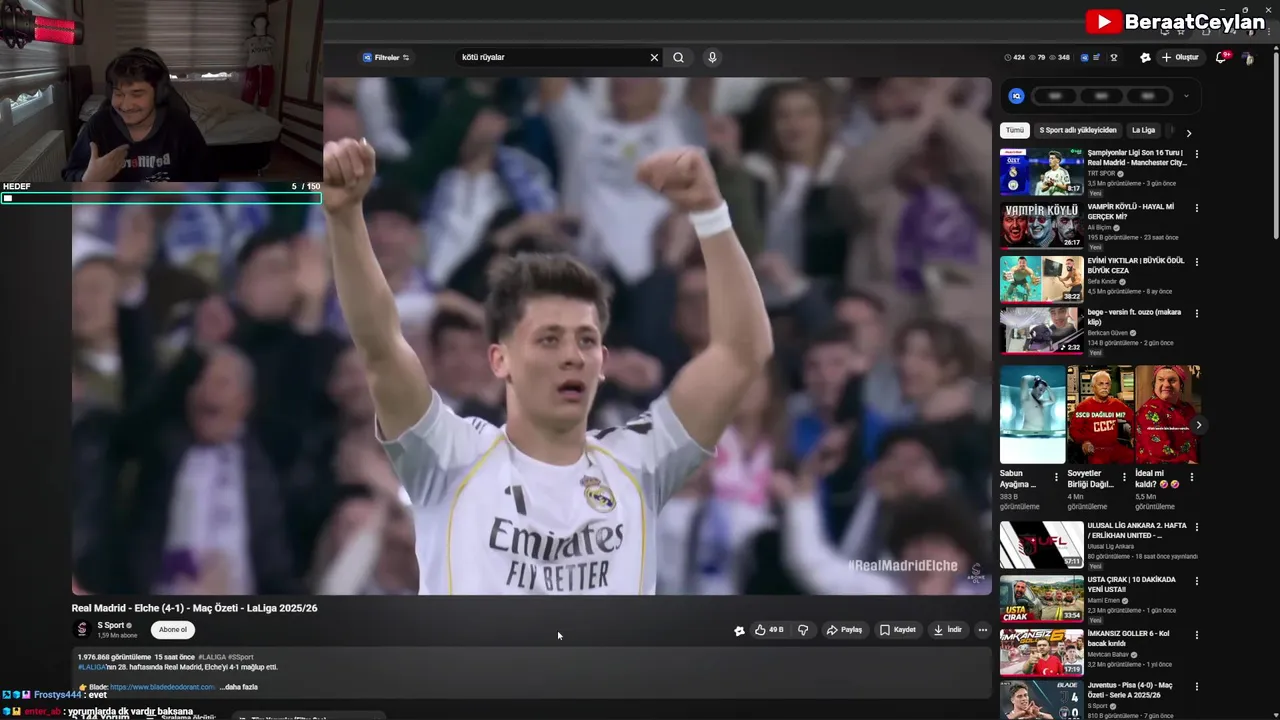Clear the search box text with X
The image size is (1280, 720).
point(654,58)
